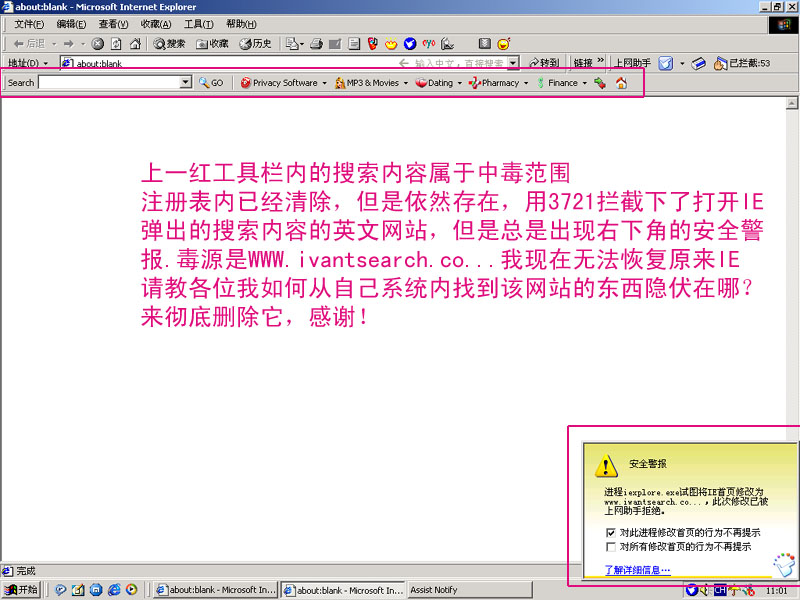800x600 pixels.
Task: Click the yellow crown toolbar icon
Action: pos(391,44)
